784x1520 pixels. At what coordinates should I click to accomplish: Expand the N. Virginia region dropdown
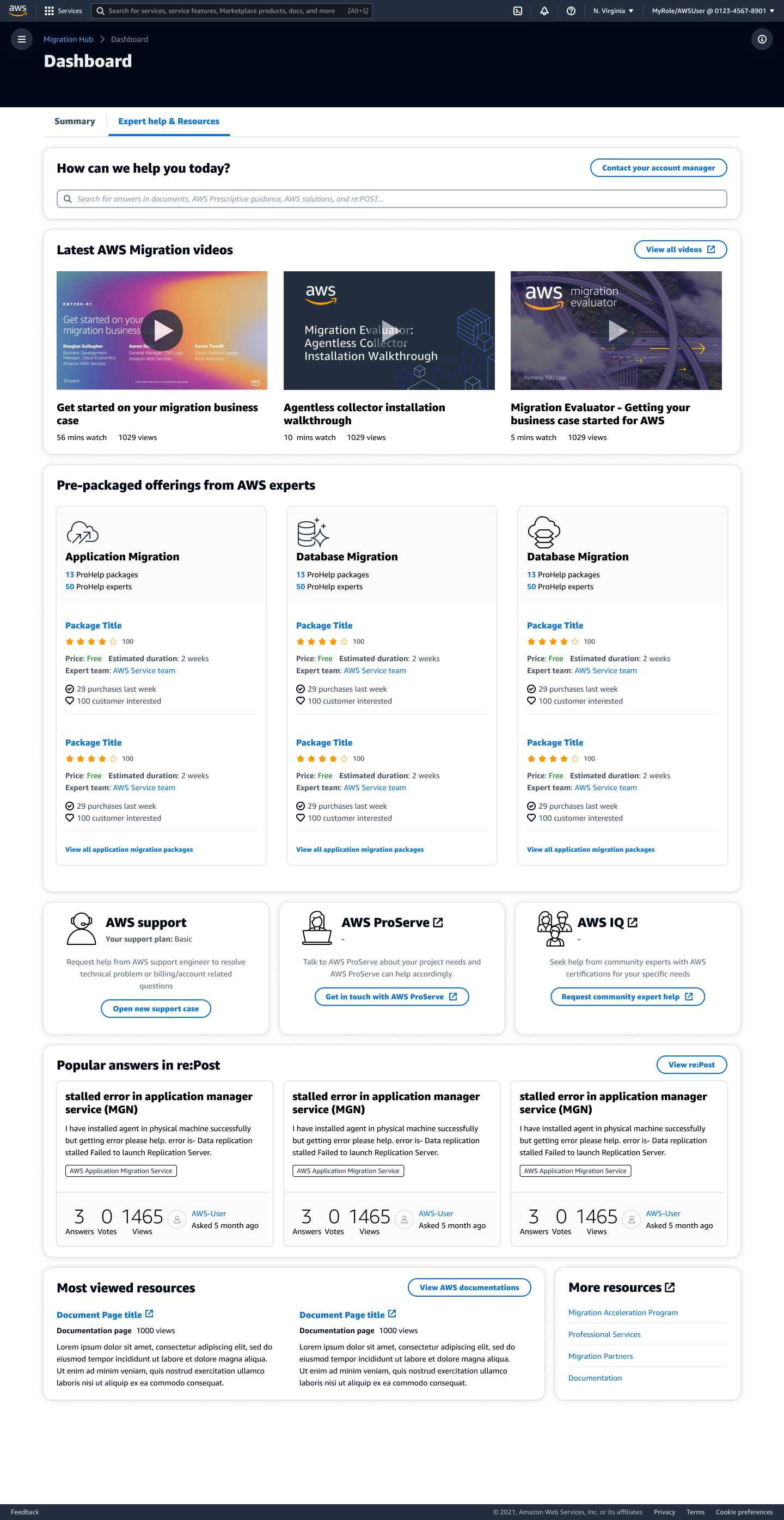click(x=612, y=10)
